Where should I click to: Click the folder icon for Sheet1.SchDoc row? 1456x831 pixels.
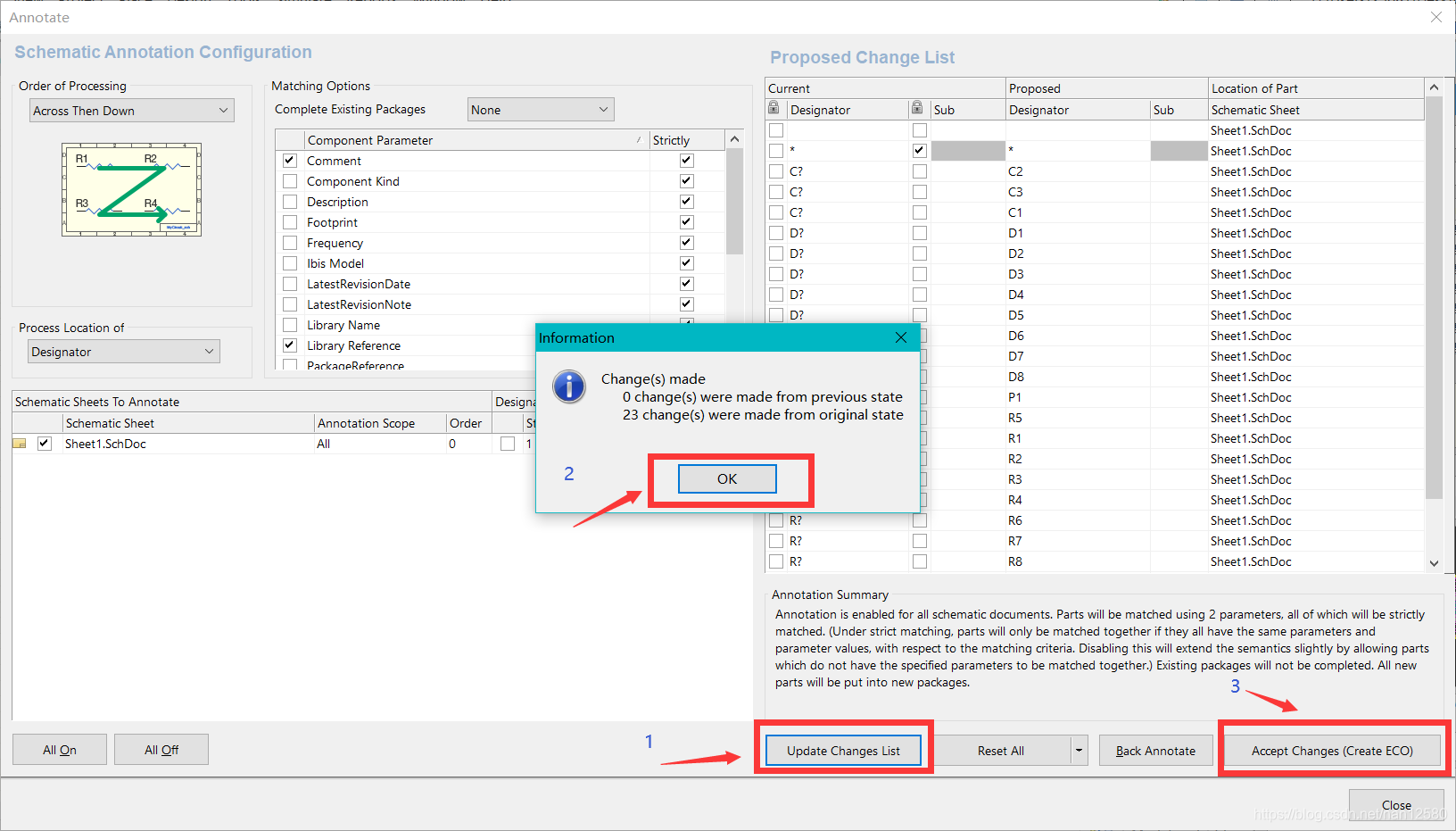(20, 444)
